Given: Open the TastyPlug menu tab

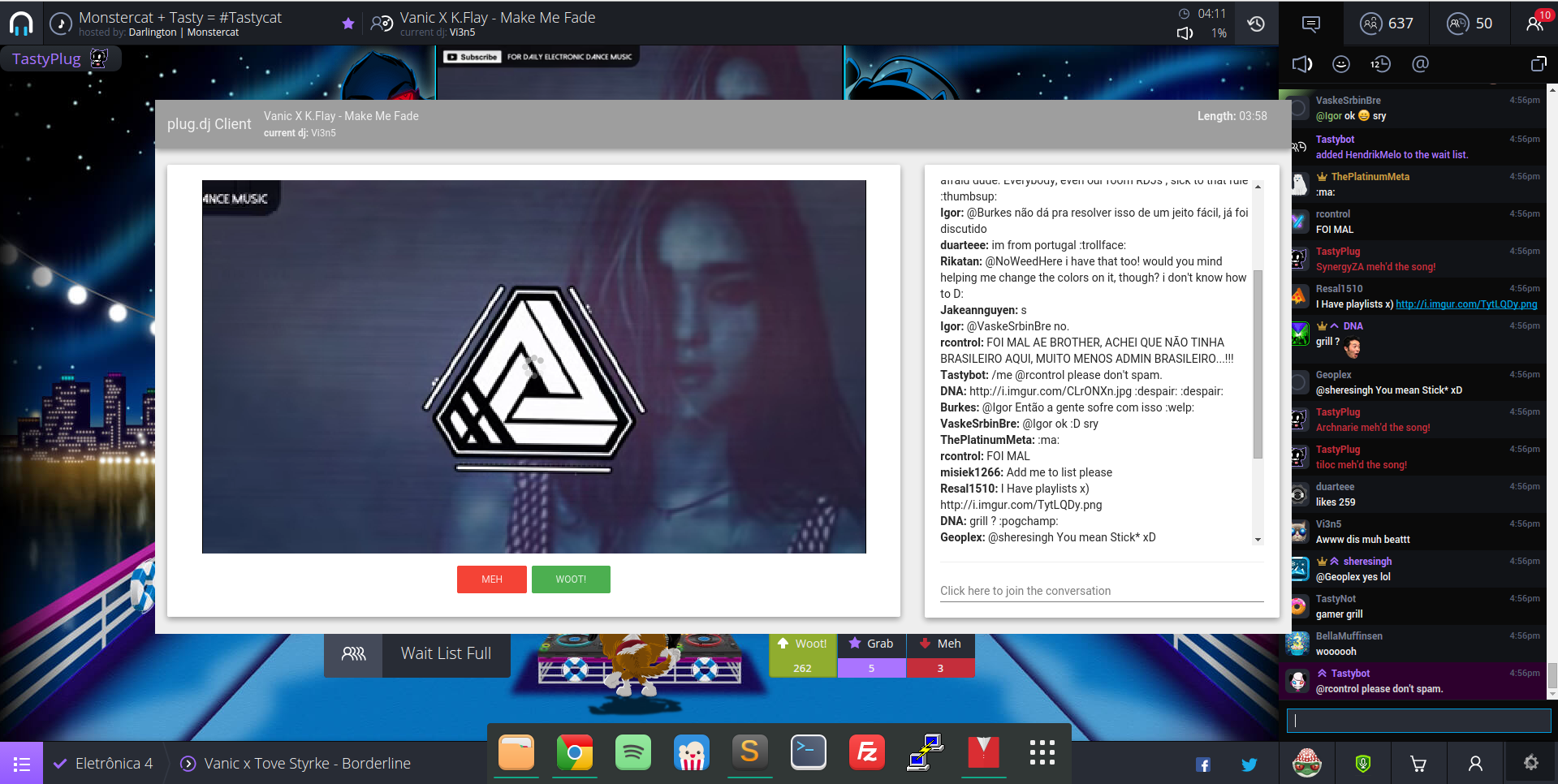Looking at the screenshot, I should (x=60, y=58).
